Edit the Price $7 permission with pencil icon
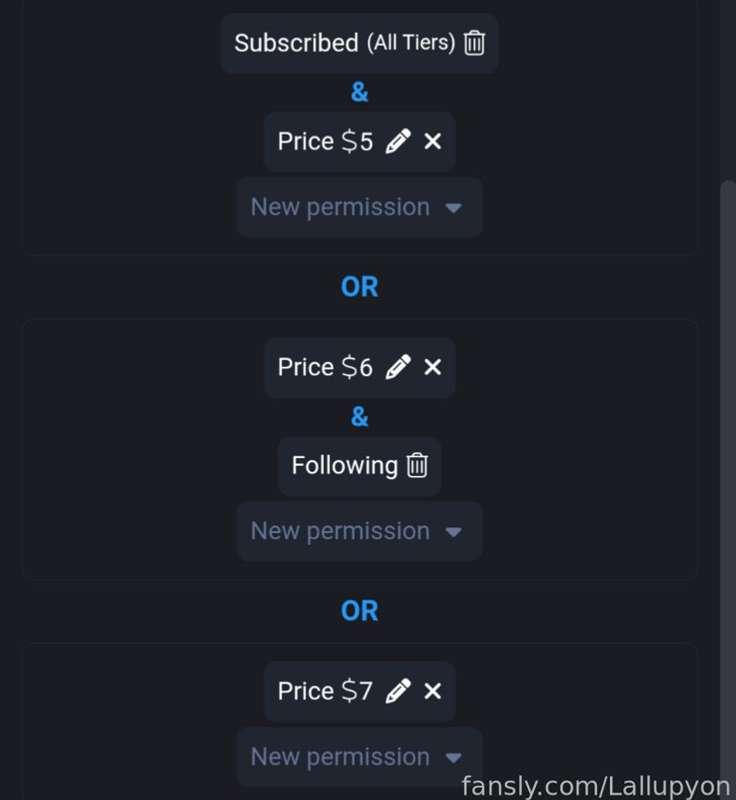This screenshot has width=736, height=800. (x=398, y=691)
